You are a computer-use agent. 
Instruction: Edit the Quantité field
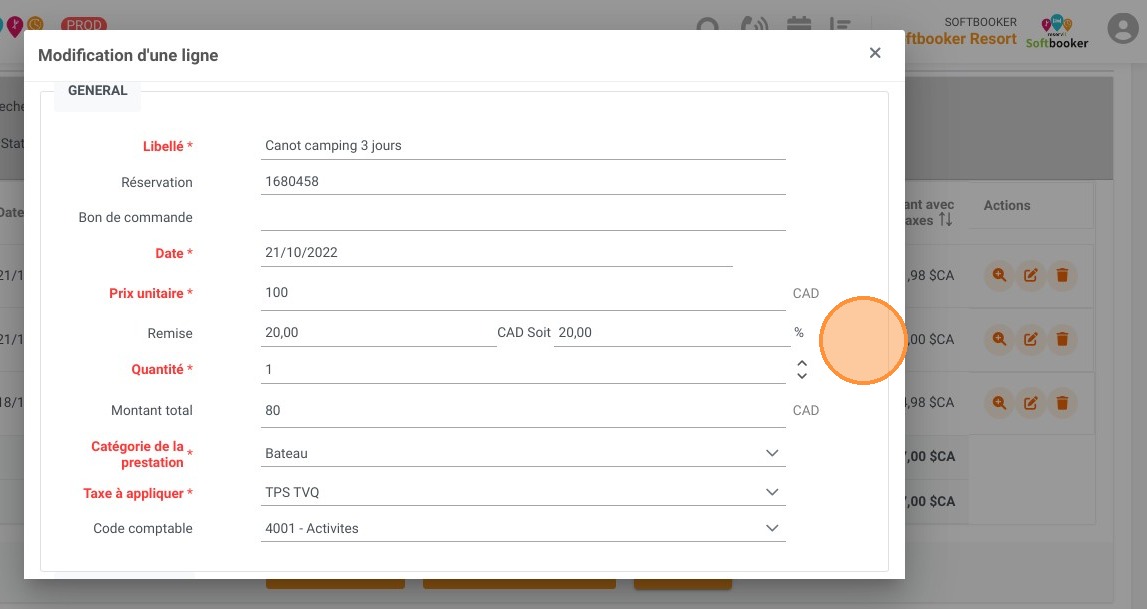[523, 369]
